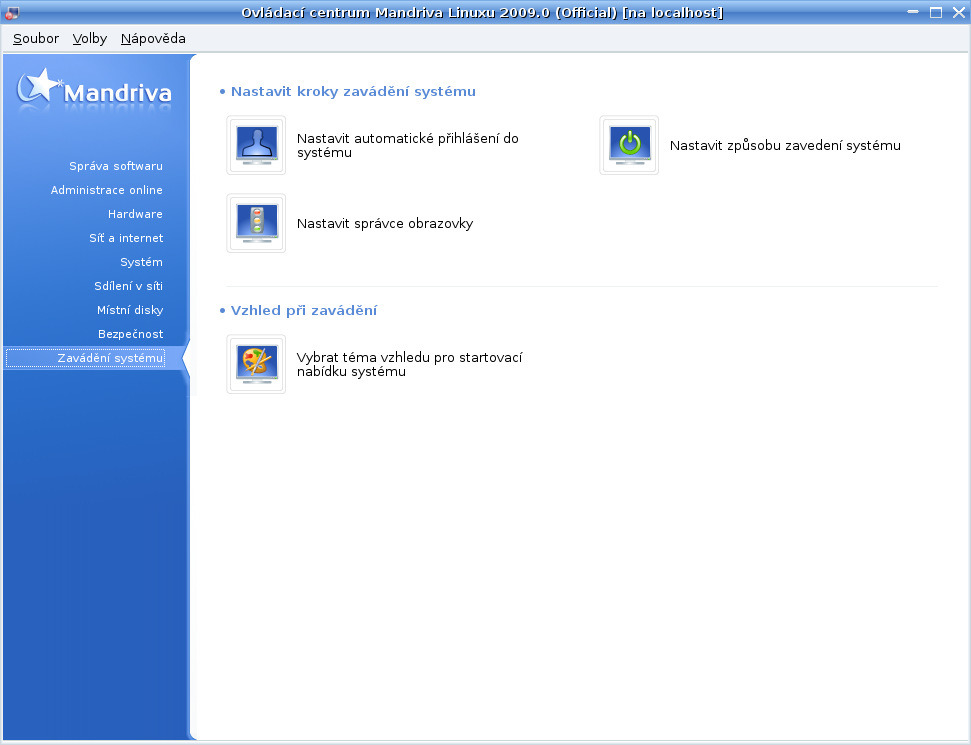Open the Bezpečnost section

coord(131,334)
